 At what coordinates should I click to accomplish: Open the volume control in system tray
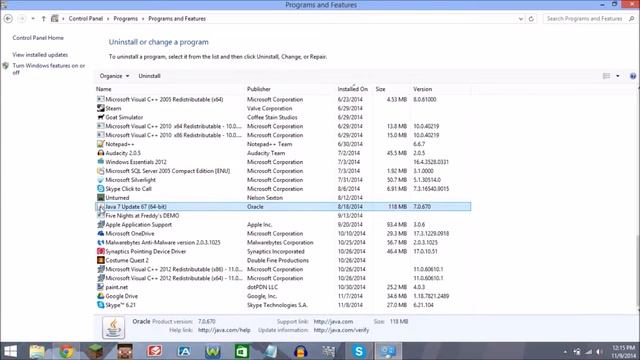point(599,351)
